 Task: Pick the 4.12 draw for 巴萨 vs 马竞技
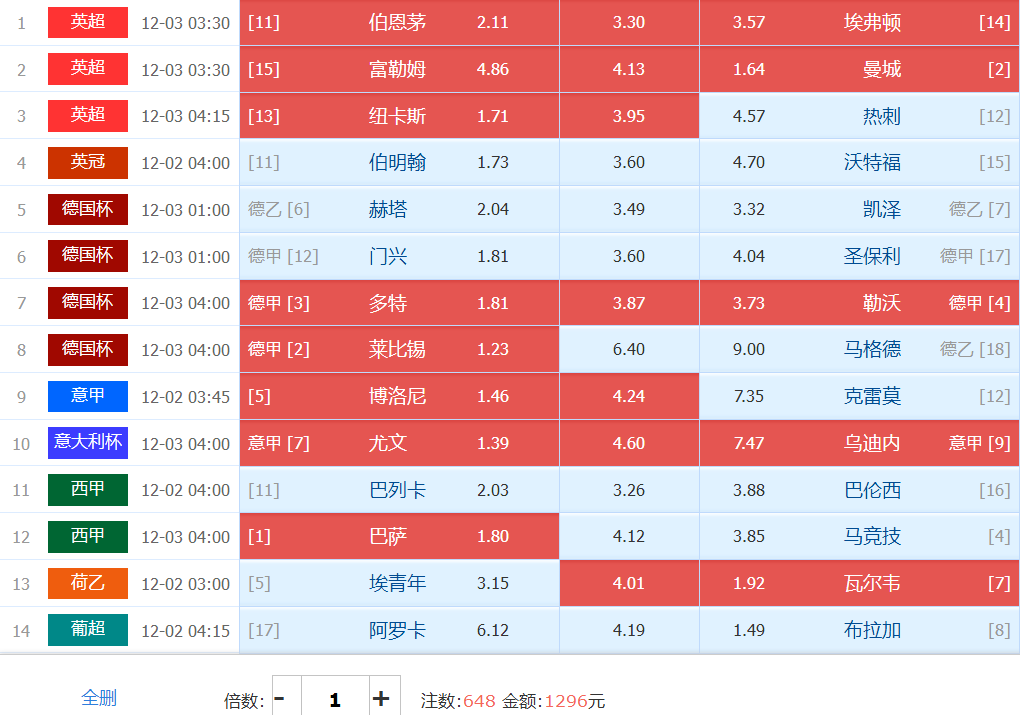[x=629, y=536]
